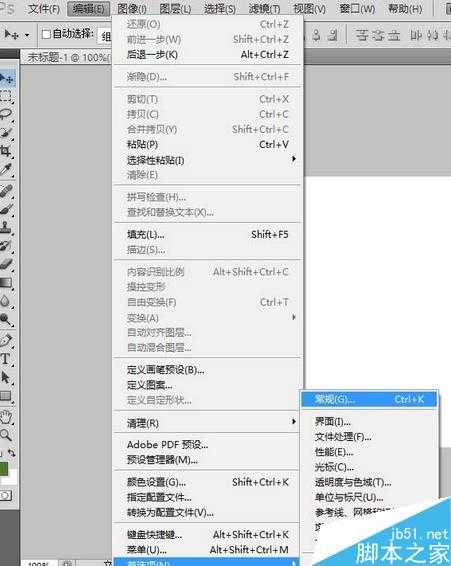451x566 pixels.
Task: Select the Clone Stamp tool
Action: click(6, 227)
